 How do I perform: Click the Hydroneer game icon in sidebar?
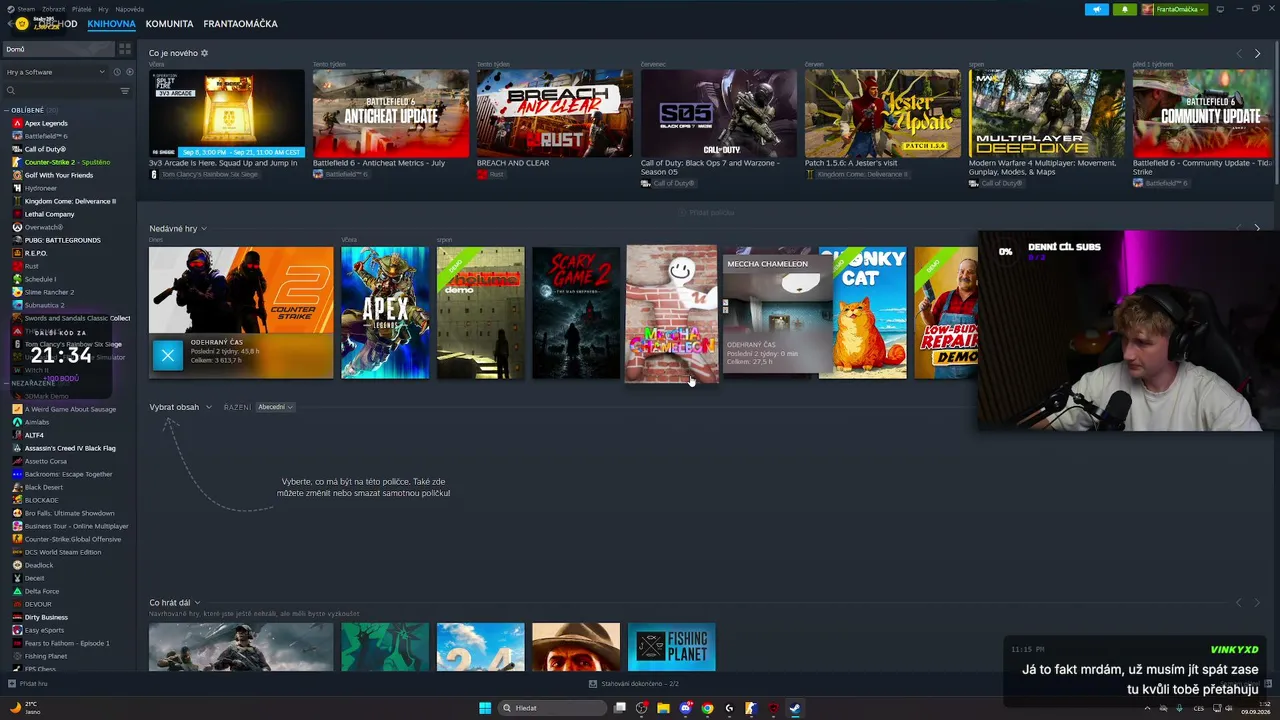(x=17, y=188)
